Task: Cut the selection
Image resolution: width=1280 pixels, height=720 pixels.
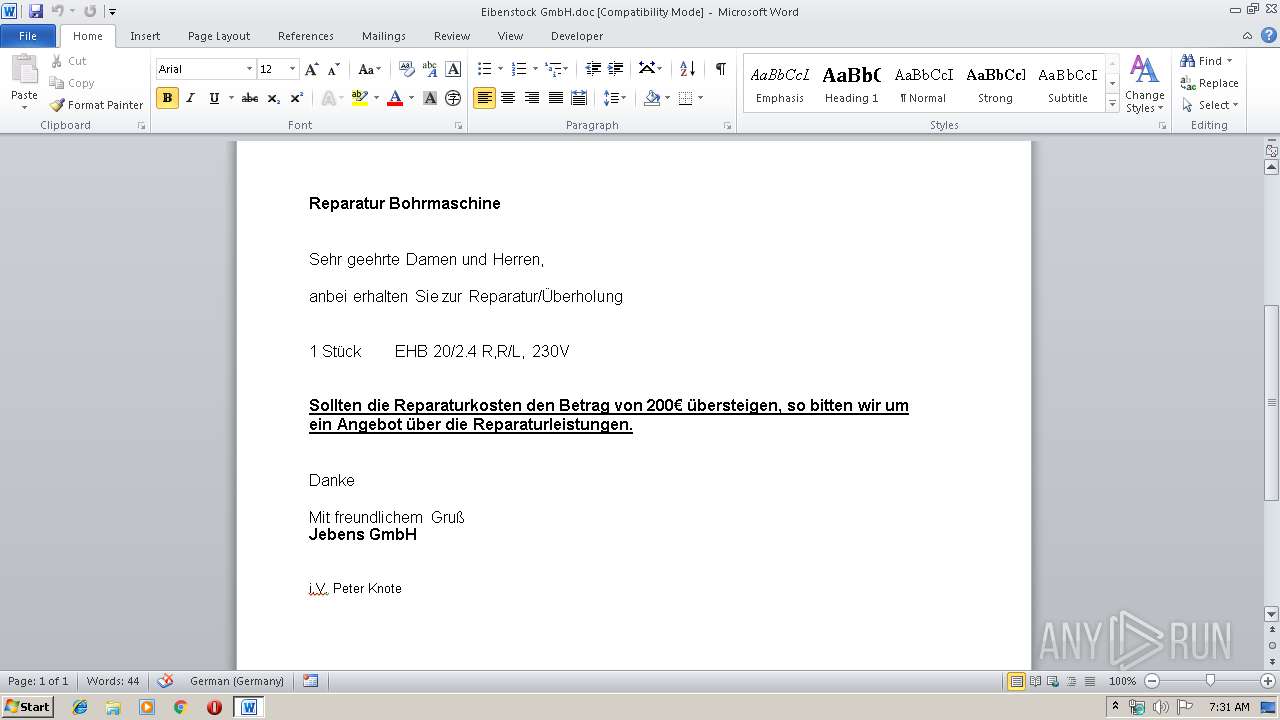Action: coord(69,61)
